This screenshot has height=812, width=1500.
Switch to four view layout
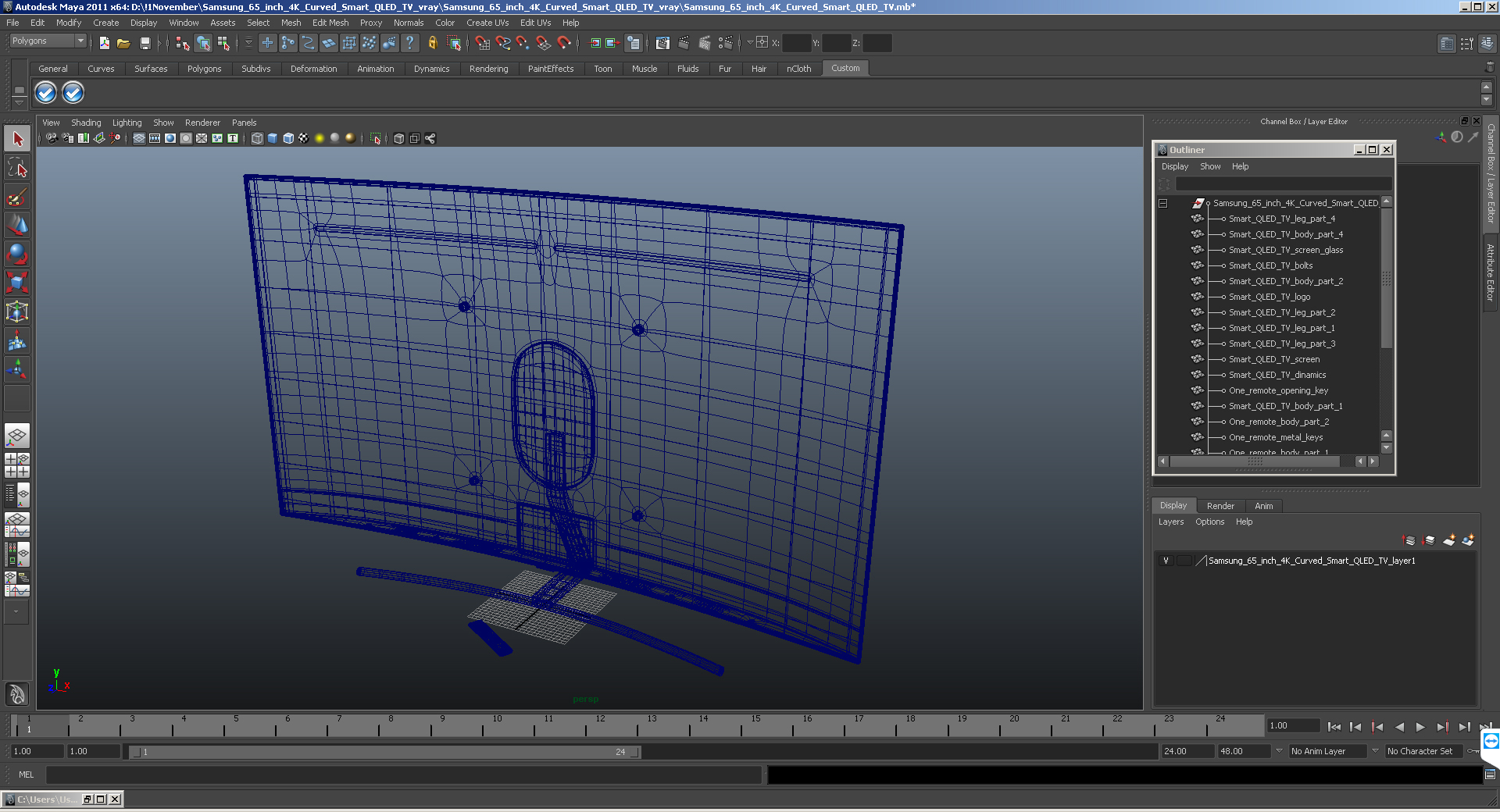point(17,465)
